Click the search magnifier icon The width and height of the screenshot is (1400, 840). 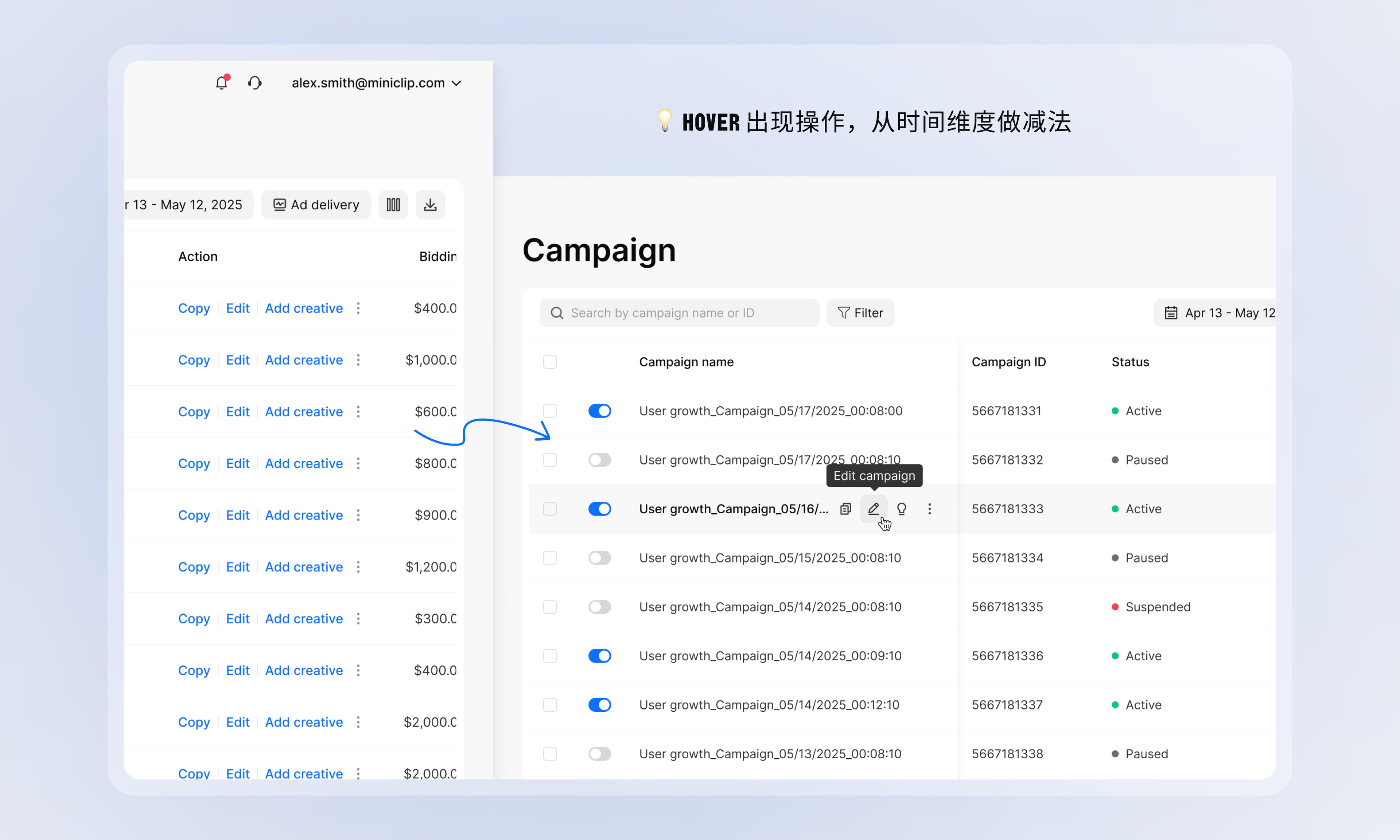(557, 313)
